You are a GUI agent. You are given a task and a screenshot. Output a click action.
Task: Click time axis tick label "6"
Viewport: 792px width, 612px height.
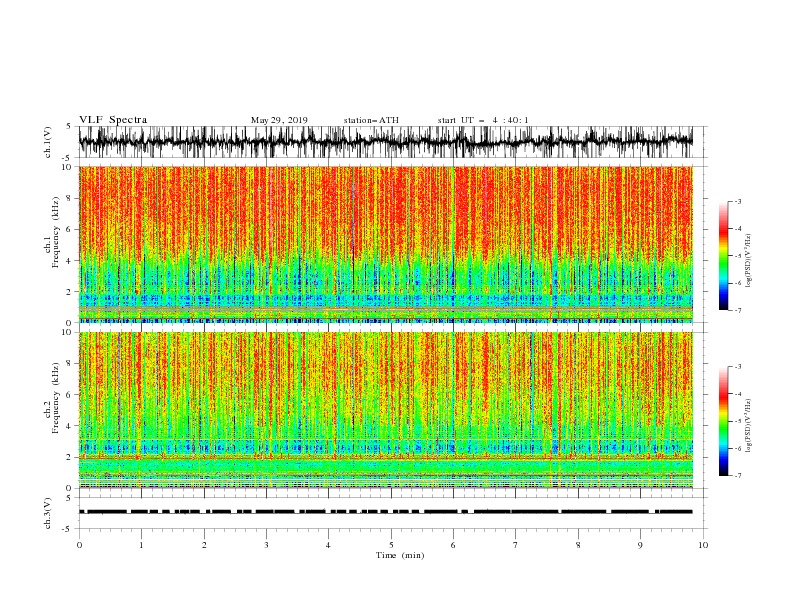453,545
